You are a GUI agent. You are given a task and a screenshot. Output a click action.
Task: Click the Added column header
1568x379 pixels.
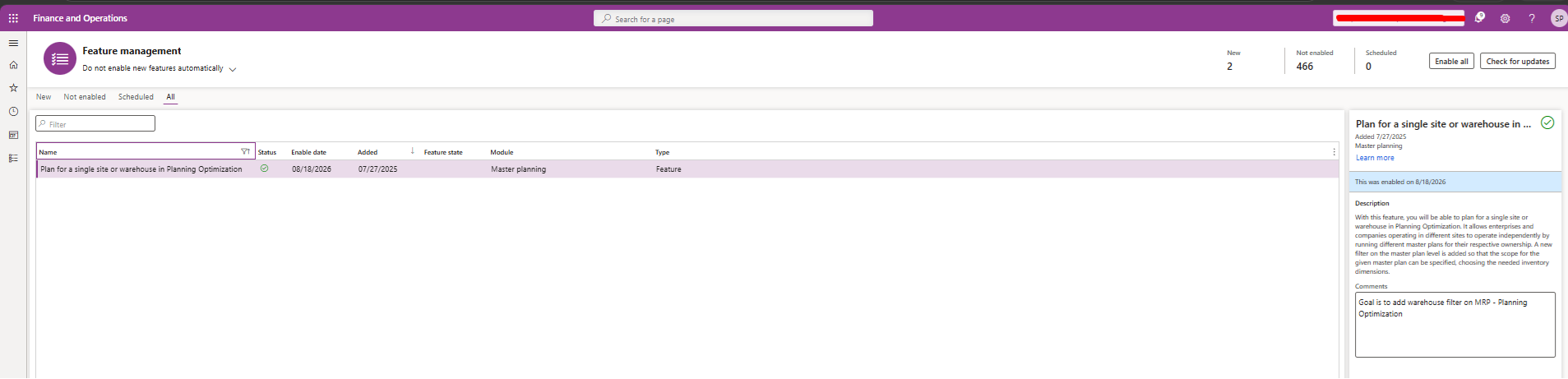tap(368, 152)
